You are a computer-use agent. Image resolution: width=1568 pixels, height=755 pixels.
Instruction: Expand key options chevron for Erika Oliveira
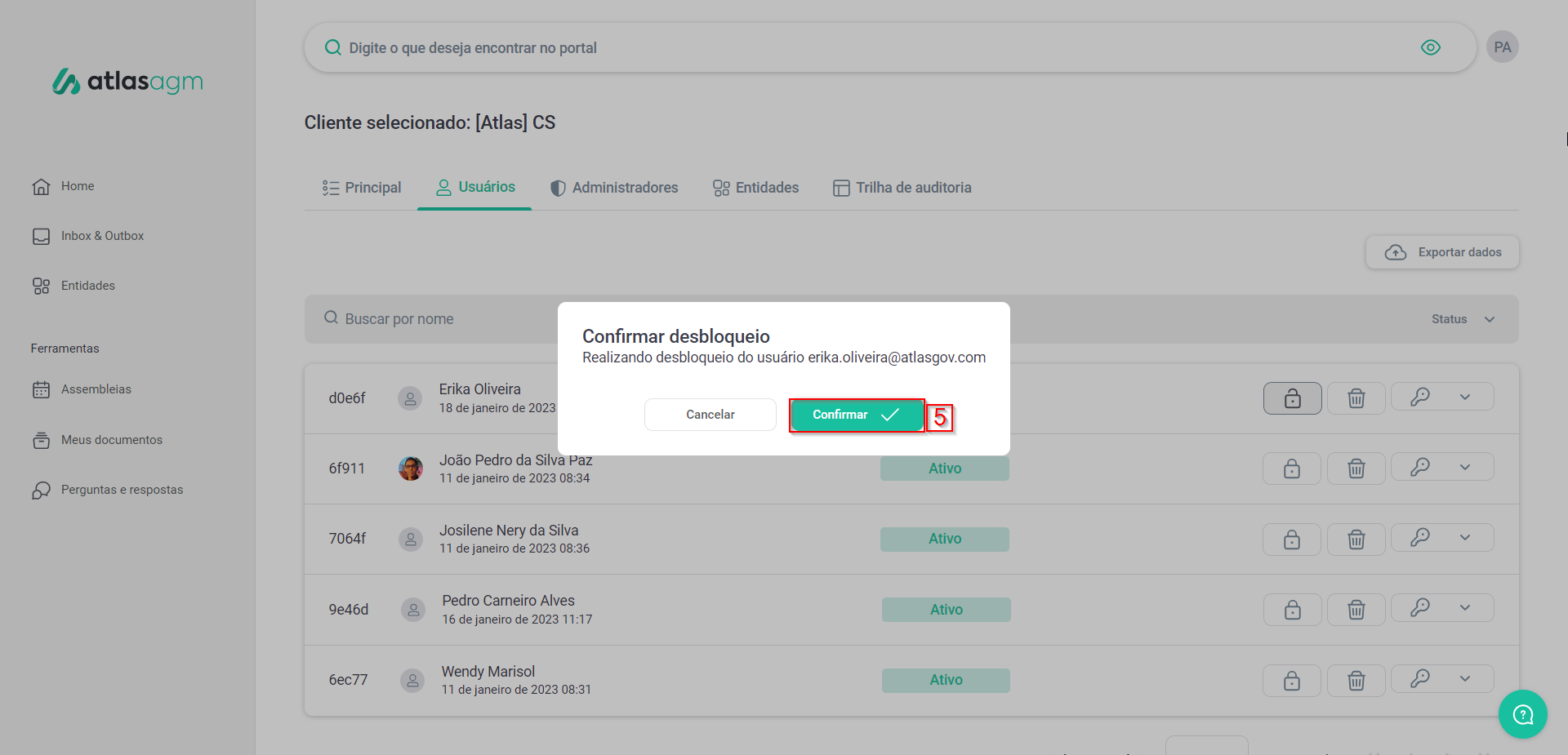coord(1465,397)
